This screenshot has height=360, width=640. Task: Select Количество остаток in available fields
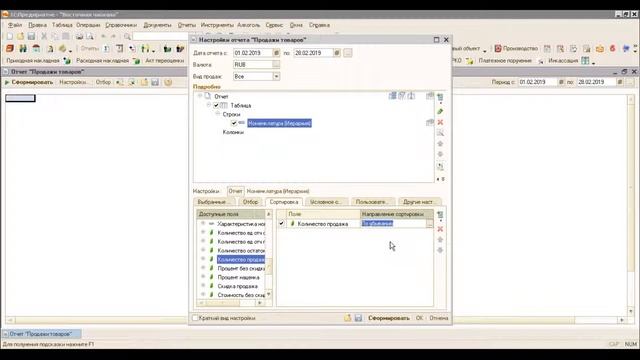point(241,250)
